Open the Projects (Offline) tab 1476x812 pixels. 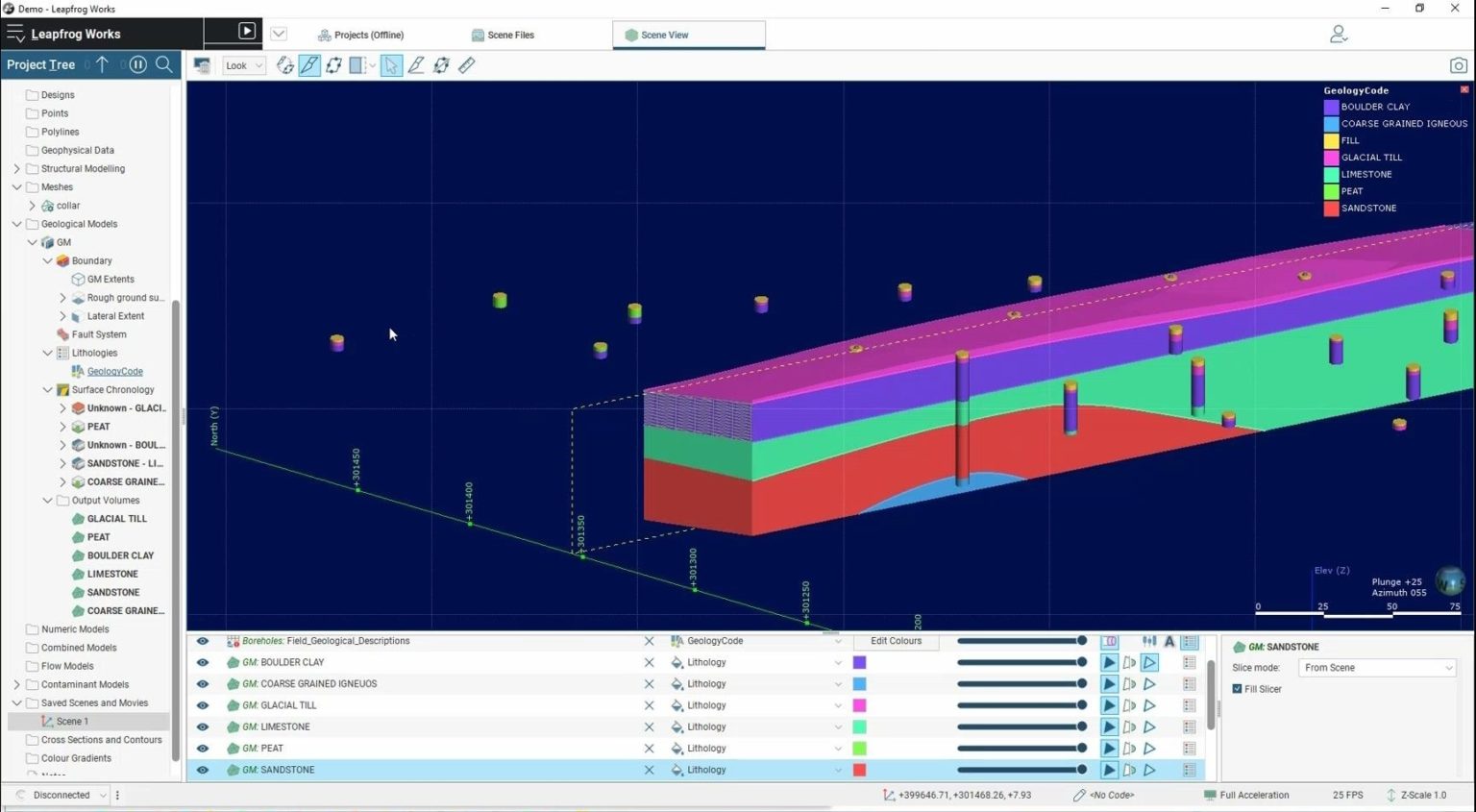point(360,35)
